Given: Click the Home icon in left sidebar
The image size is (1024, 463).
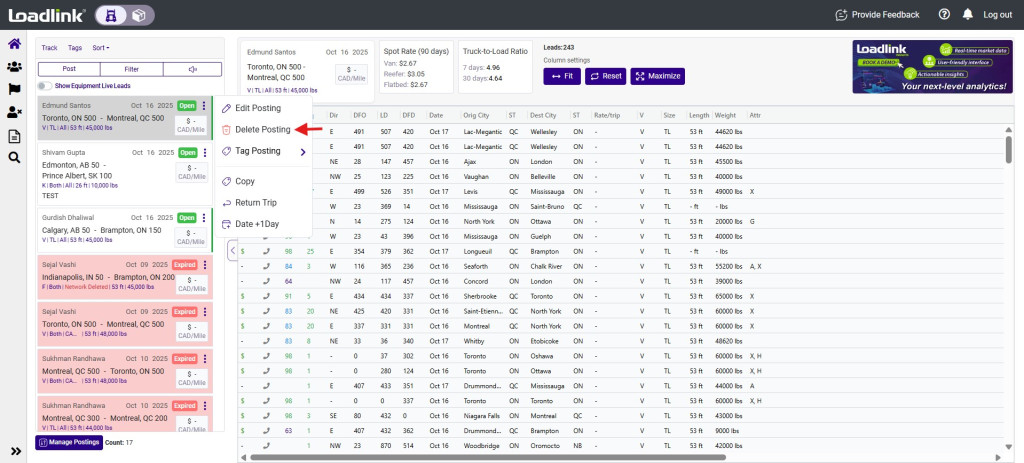Looking at the screenshot, I should [14, 44].
